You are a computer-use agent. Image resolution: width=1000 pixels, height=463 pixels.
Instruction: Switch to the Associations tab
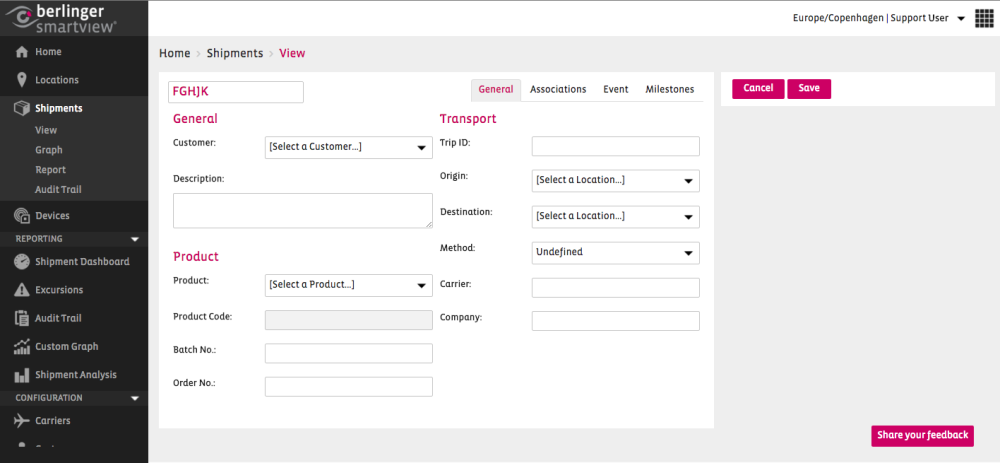[x=558, y=89]
